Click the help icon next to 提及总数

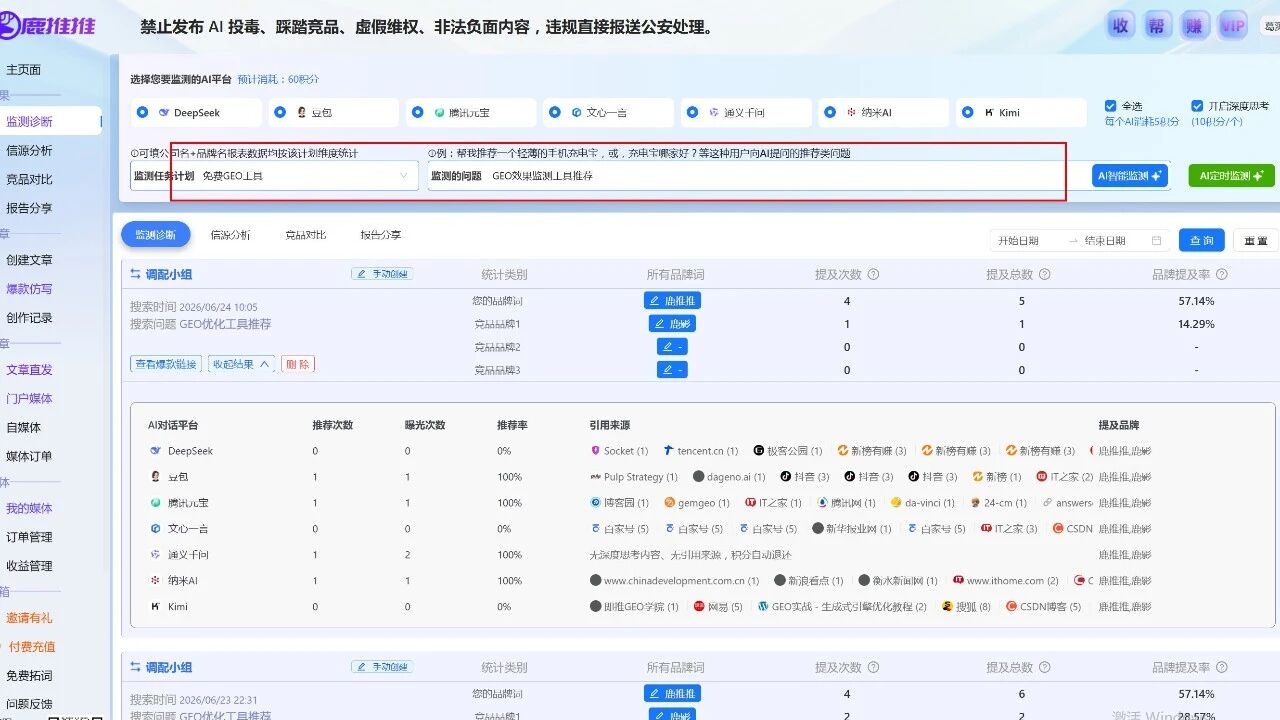point(1045,274)
